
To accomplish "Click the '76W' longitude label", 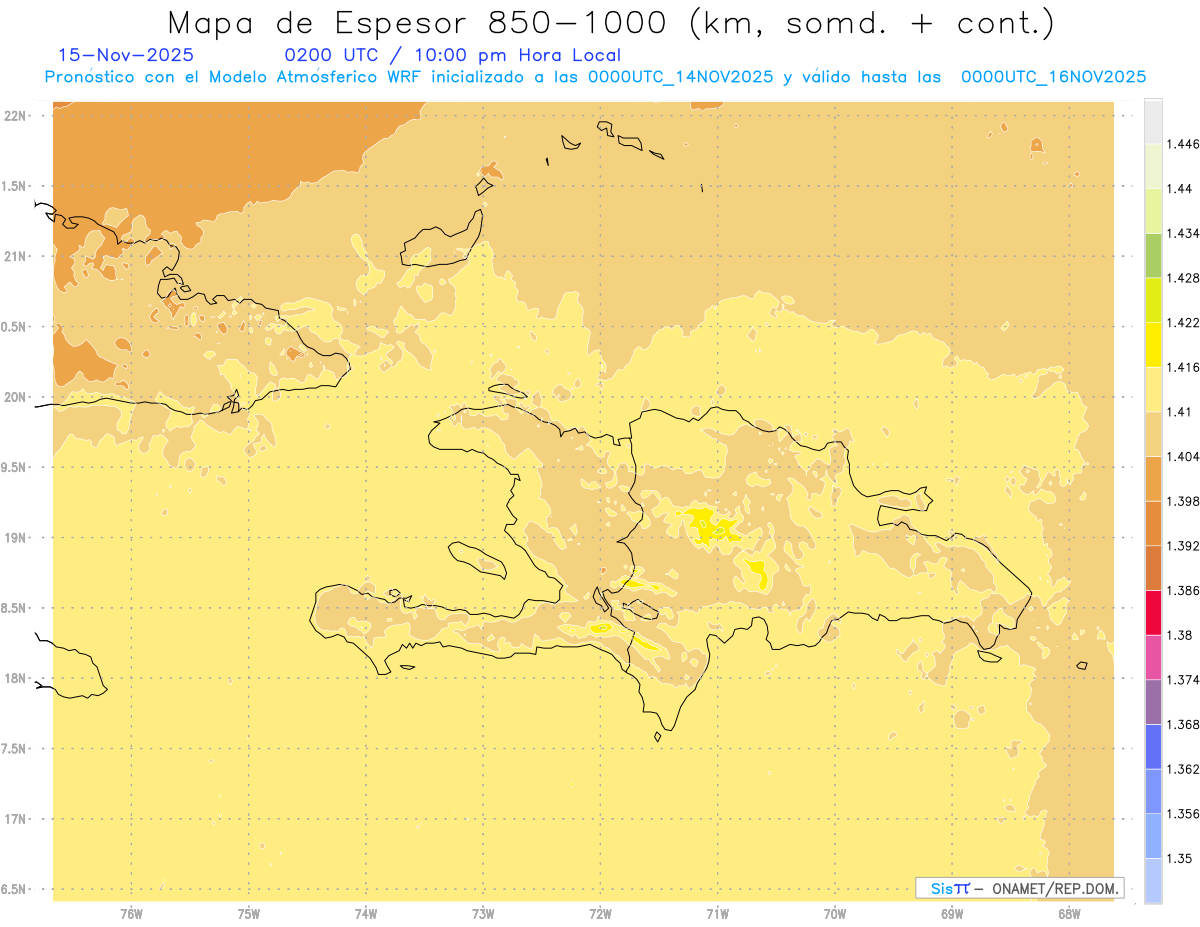I will (x=131, y=914).
